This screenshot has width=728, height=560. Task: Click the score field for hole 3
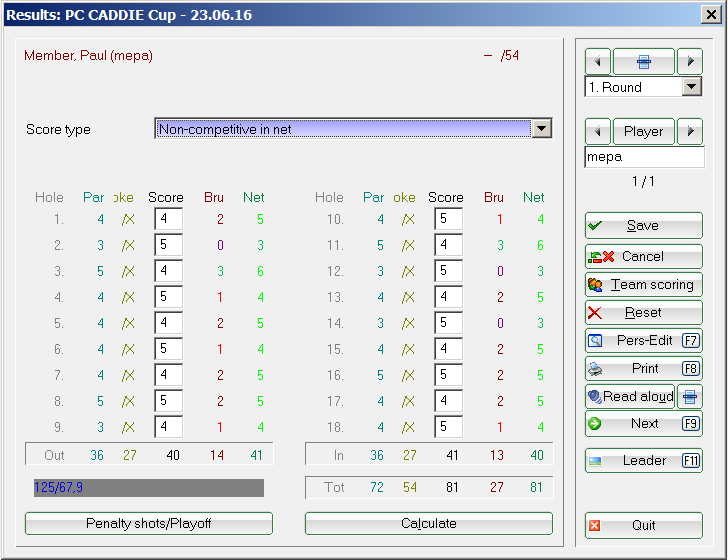click(x=169, y=271)
